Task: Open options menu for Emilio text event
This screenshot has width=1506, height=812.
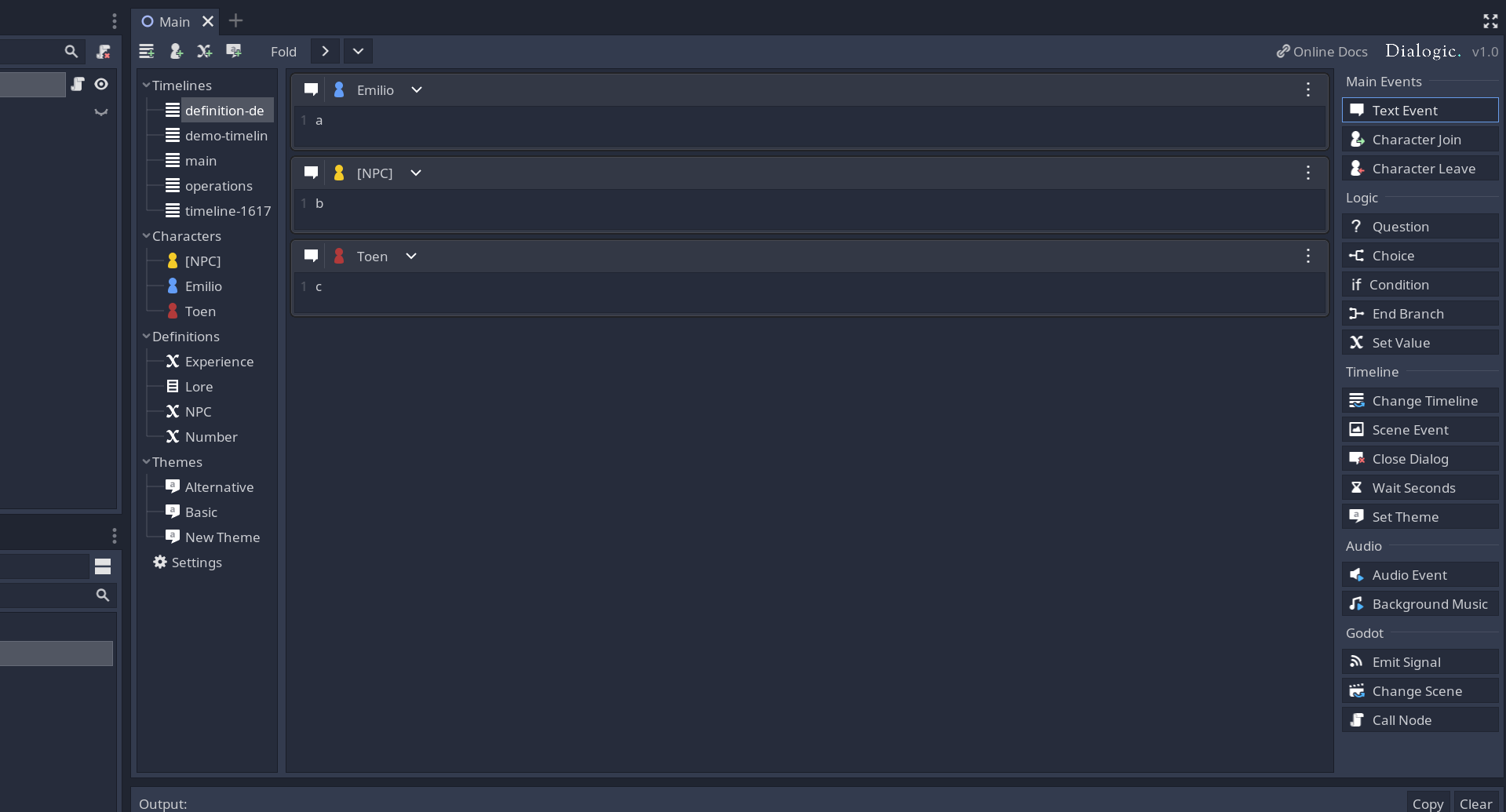Action: click(x=1308, y=90)
